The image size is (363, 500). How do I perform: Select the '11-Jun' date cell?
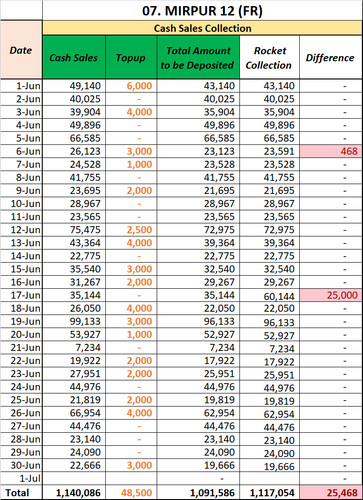pos(21,217)
